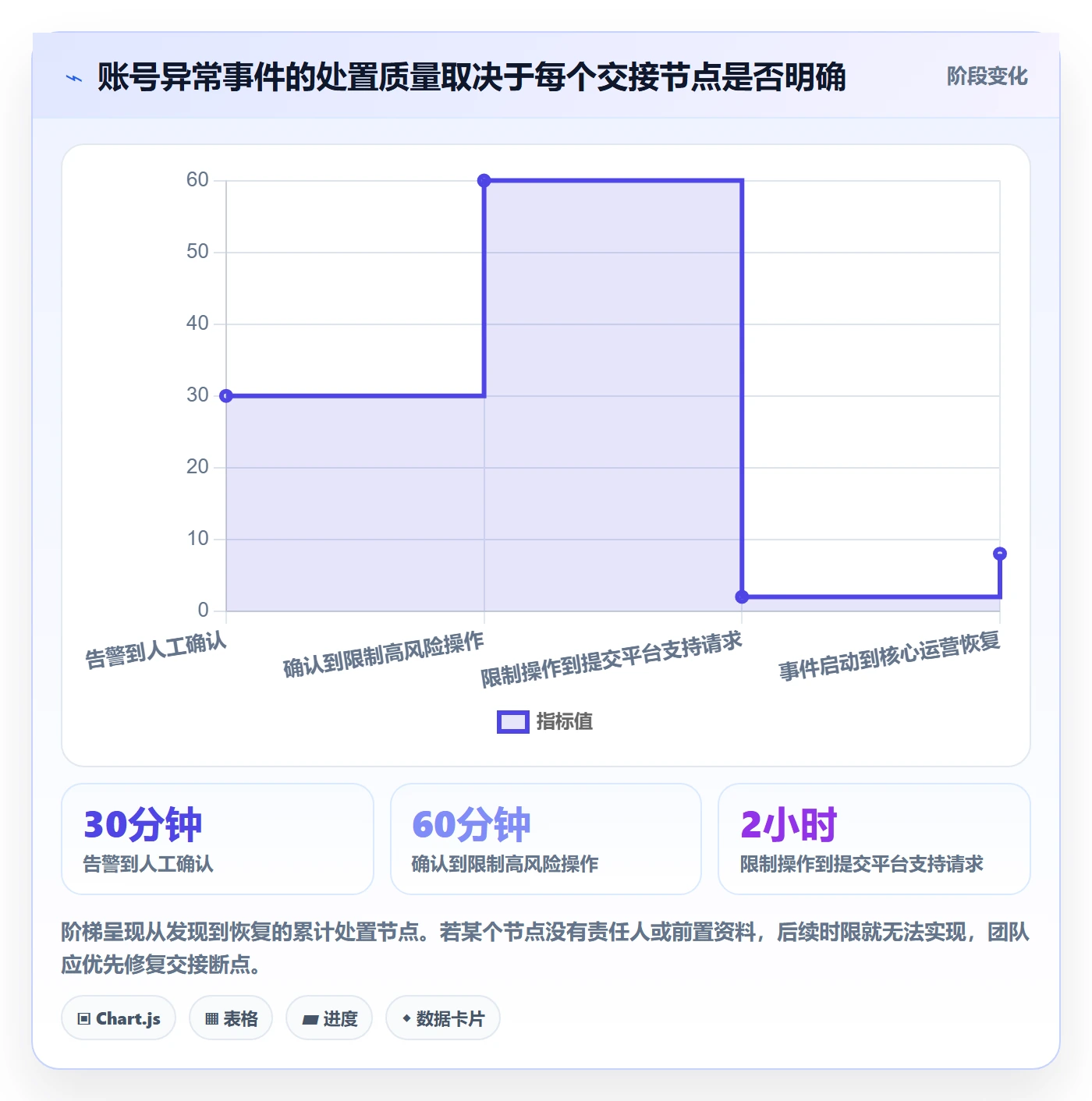Click the 告警到人工确认 card caption

pyautogui.click(x=148, y=864)
